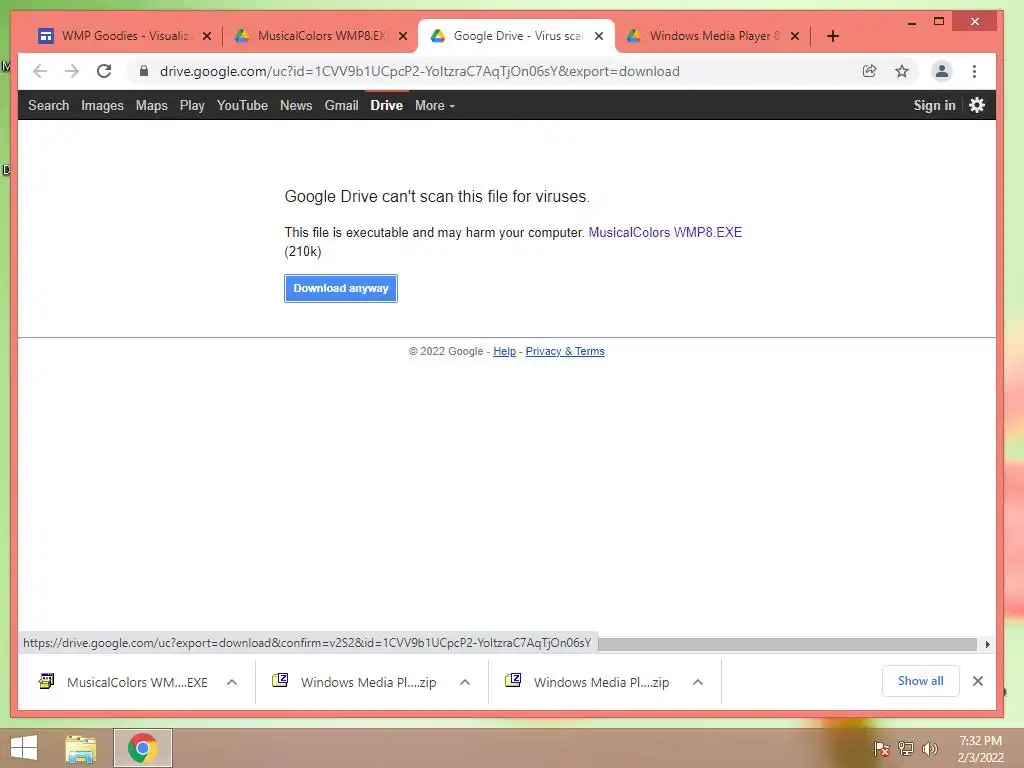The width and height of the screenshot is (1024, 768).
Task: Click Download anyway button
Action: coord(341,288)
